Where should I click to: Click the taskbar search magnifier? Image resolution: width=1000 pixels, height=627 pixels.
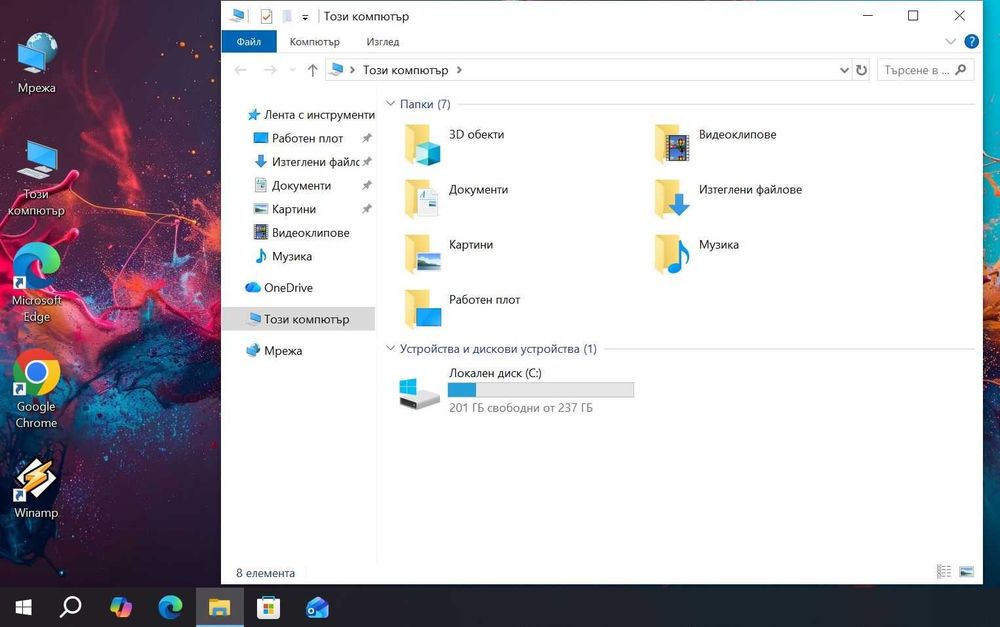[x=70, y=607]
